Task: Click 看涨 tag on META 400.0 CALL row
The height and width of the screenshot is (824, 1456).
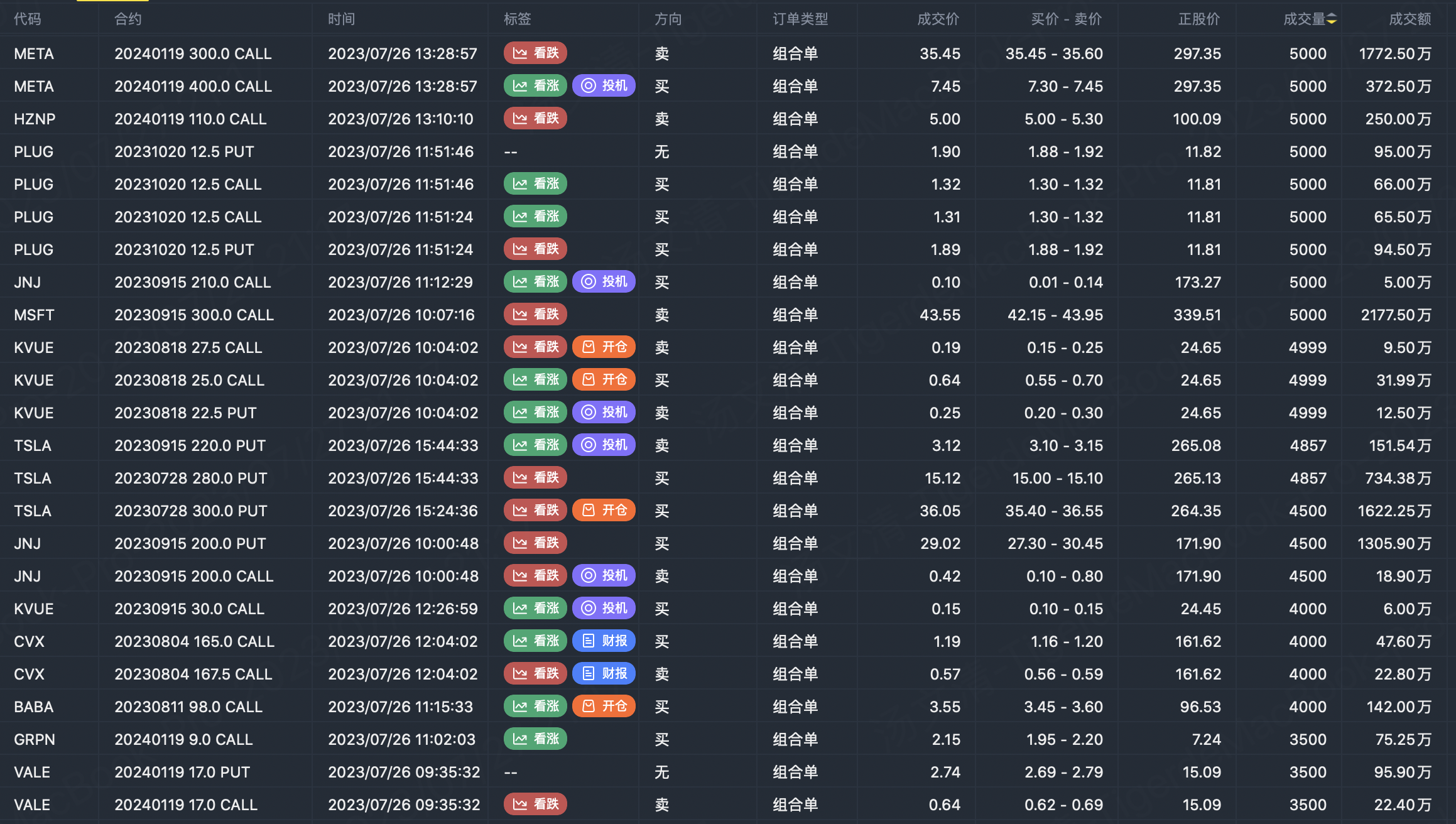Action: (x=535, y=86)
